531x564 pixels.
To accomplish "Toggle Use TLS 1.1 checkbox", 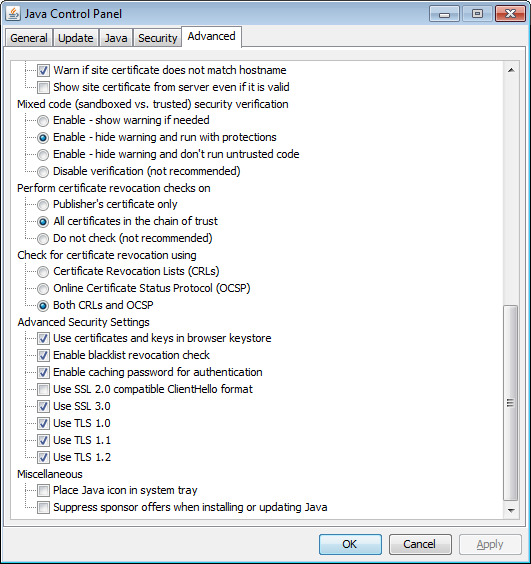I will 43,440.
